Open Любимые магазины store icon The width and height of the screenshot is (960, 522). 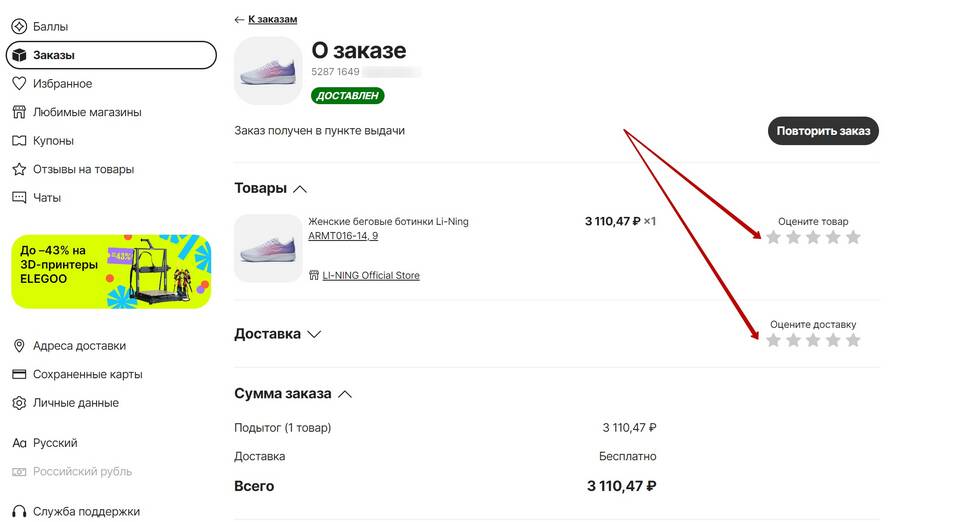pyautogui.click(x=19, y=112)
